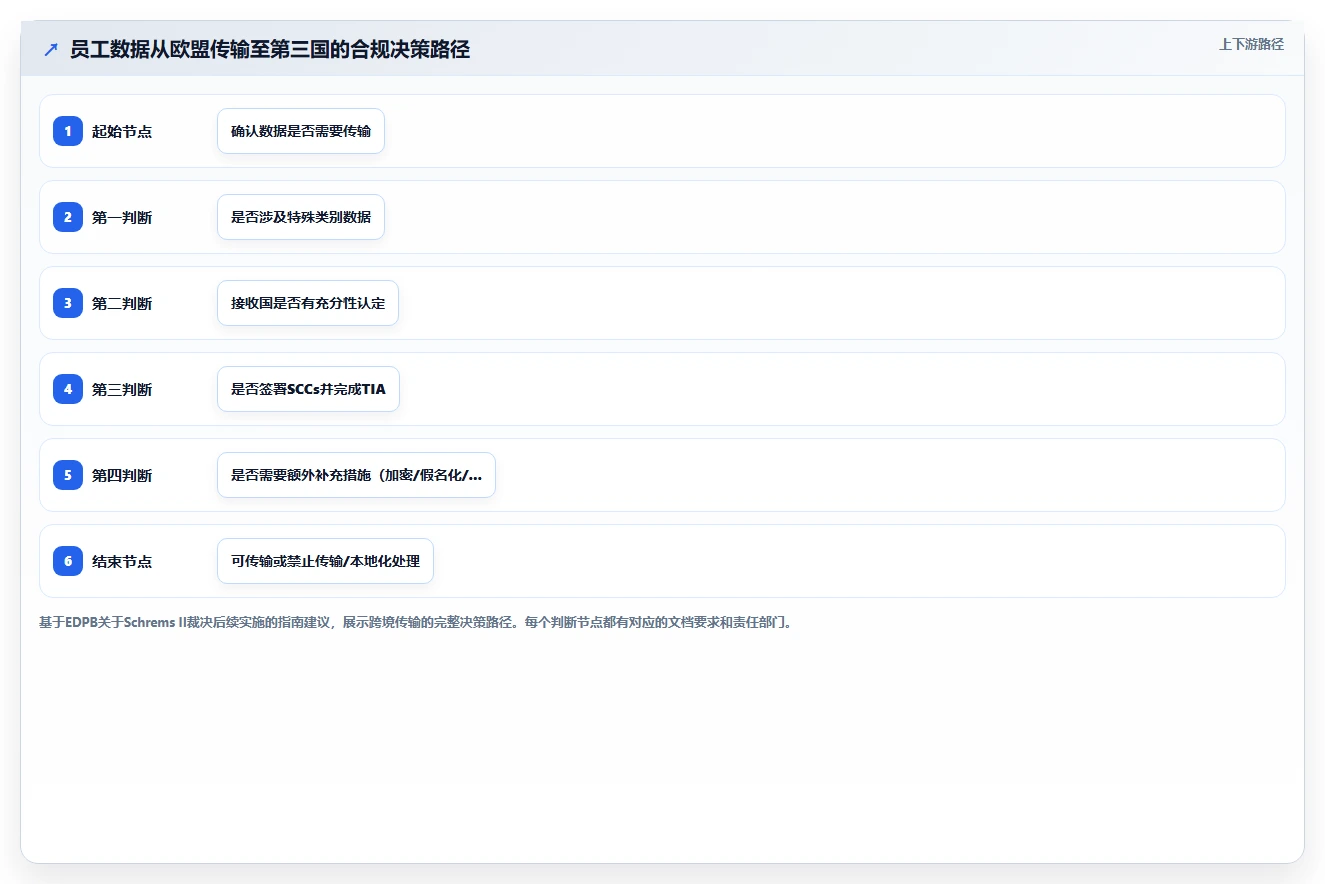This screenshot has width=1325, height=884.
Task: Click the step 4 number badge
Action: pyautogui.click(x=68, y=389)
